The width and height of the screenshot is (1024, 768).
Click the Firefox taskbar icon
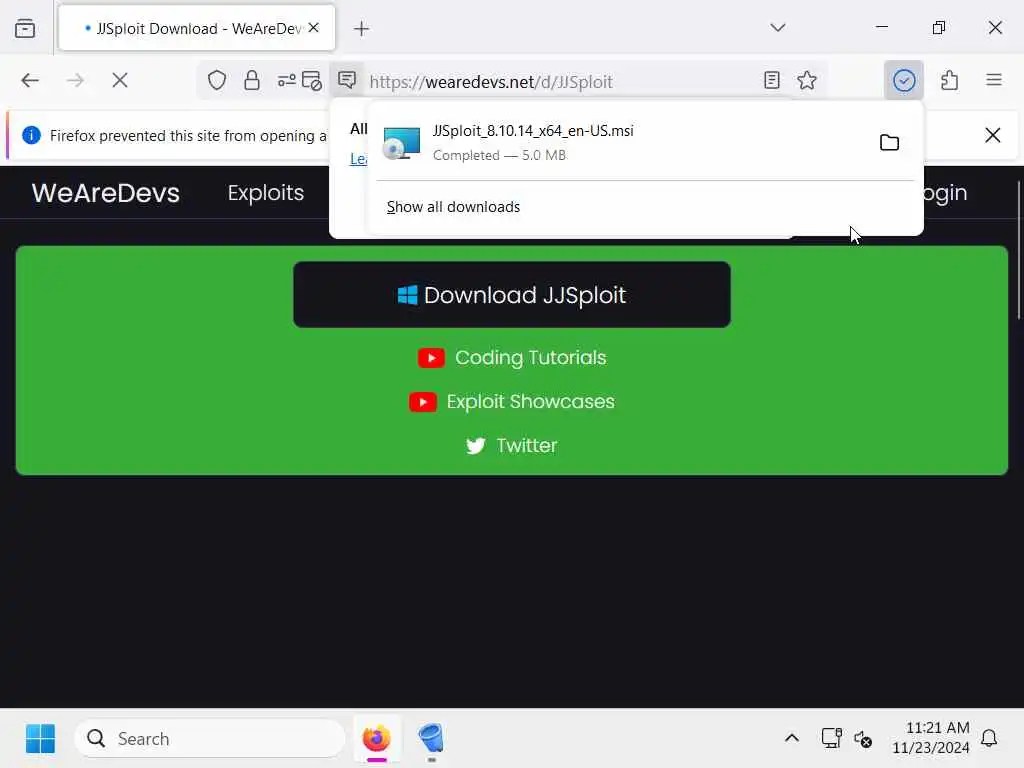[x=377, y=739]
